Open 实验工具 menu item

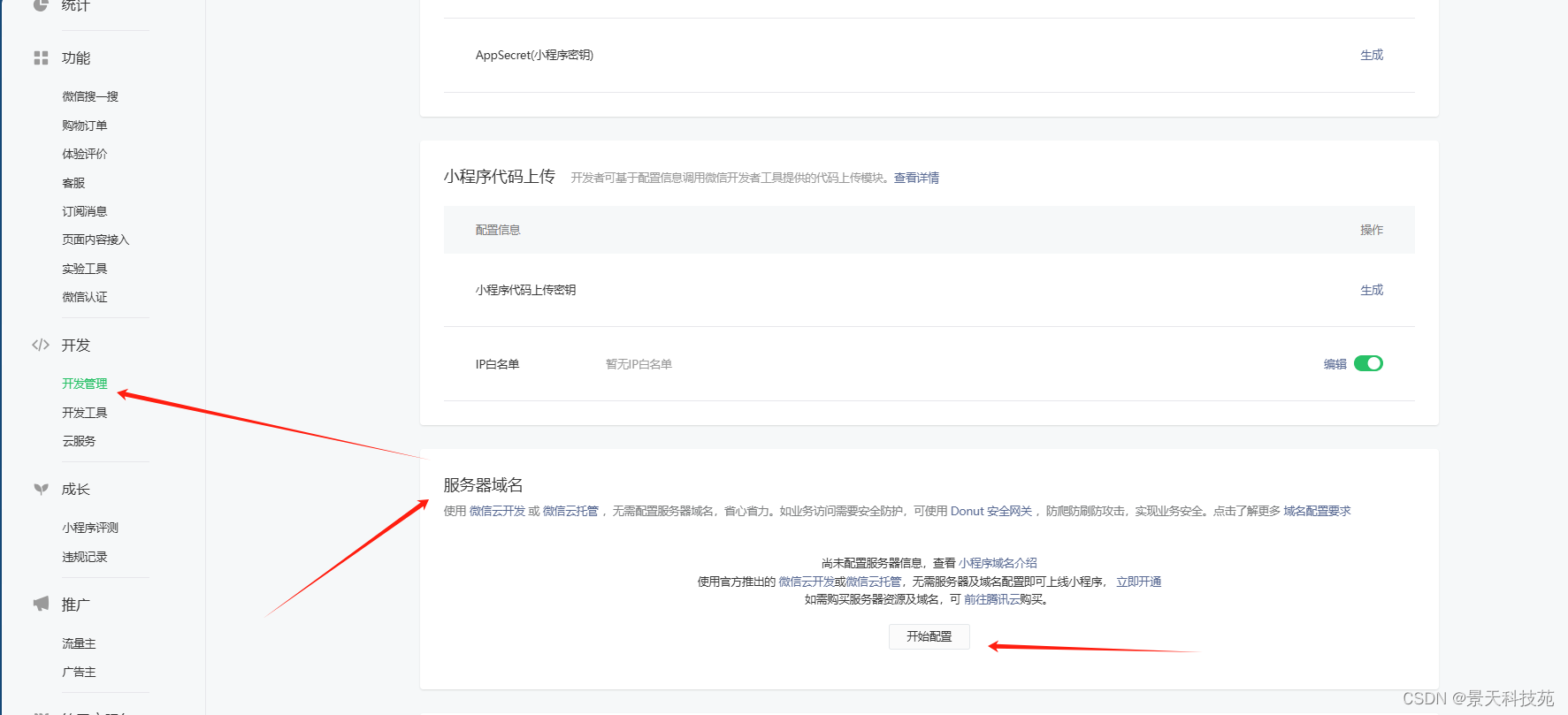(85, 269)
